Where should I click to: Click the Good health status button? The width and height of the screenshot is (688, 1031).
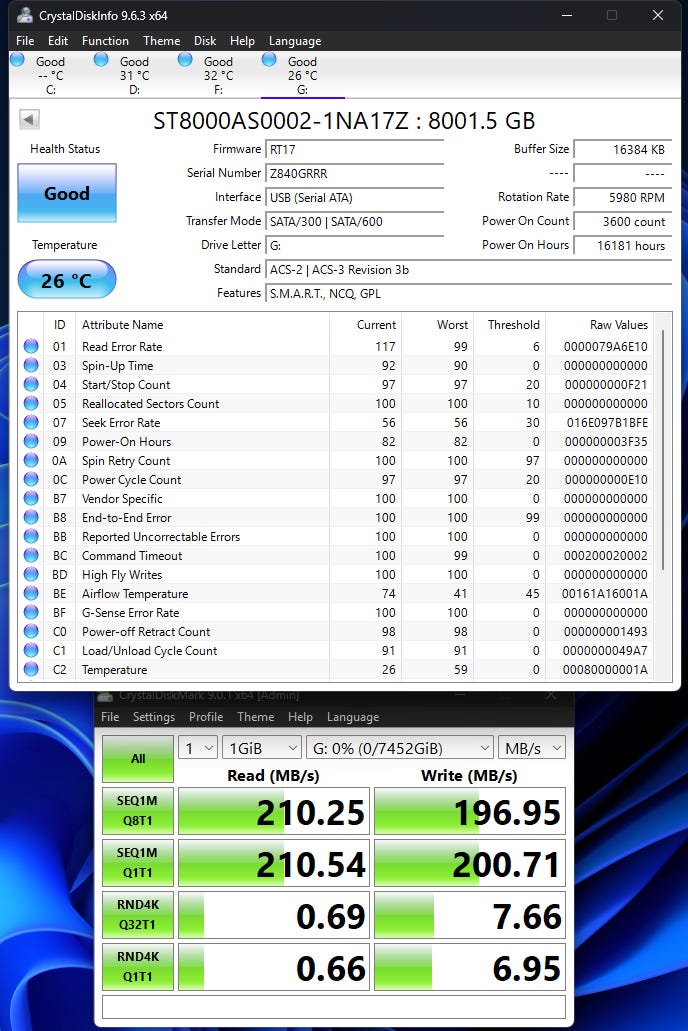66,193
